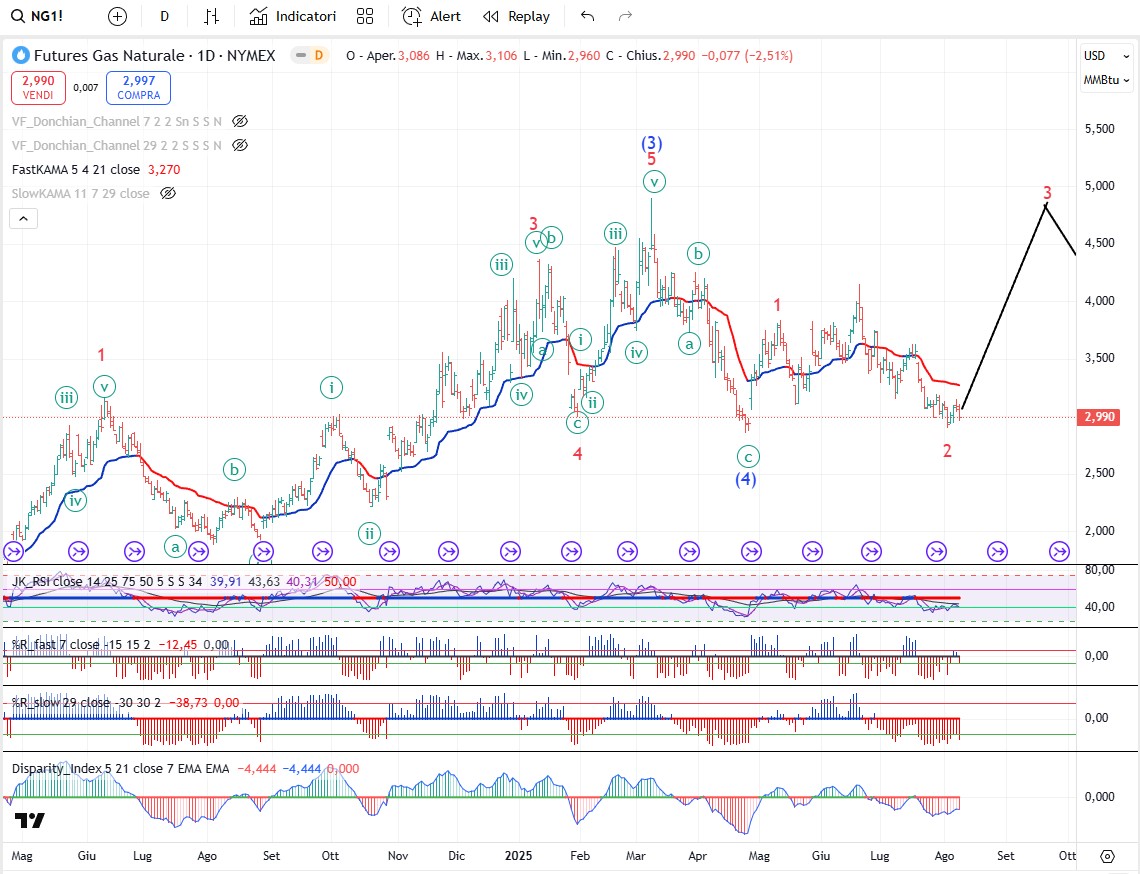Open the D timeframe interval dropdown
This screenshot has width=1140, height=874.
(x=164, y=16)
